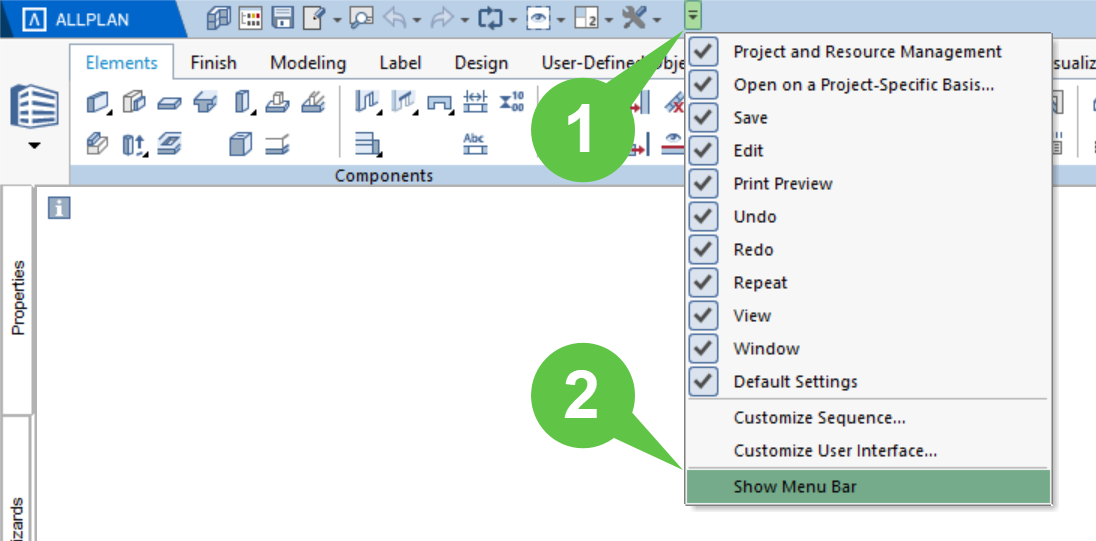Uncheck Open on a Project-Specific Basis entry

coord(703,85)
